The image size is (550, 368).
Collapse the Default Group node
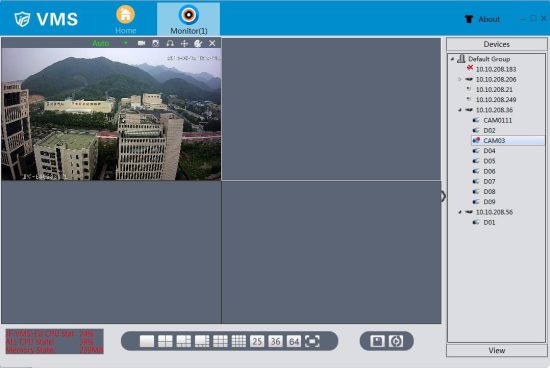point(452,59)
